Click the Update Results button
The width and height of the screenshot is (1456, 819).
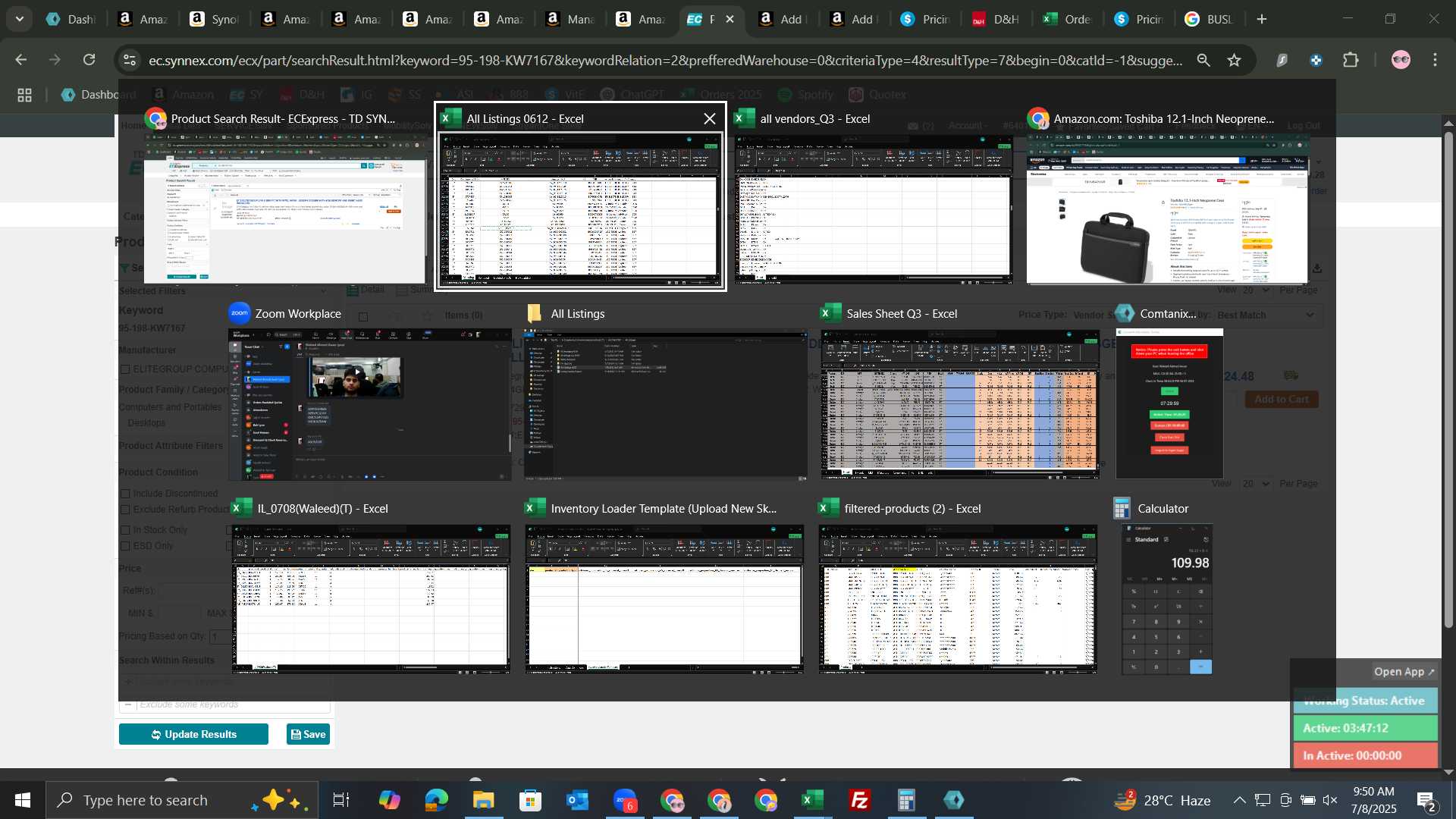193,734
